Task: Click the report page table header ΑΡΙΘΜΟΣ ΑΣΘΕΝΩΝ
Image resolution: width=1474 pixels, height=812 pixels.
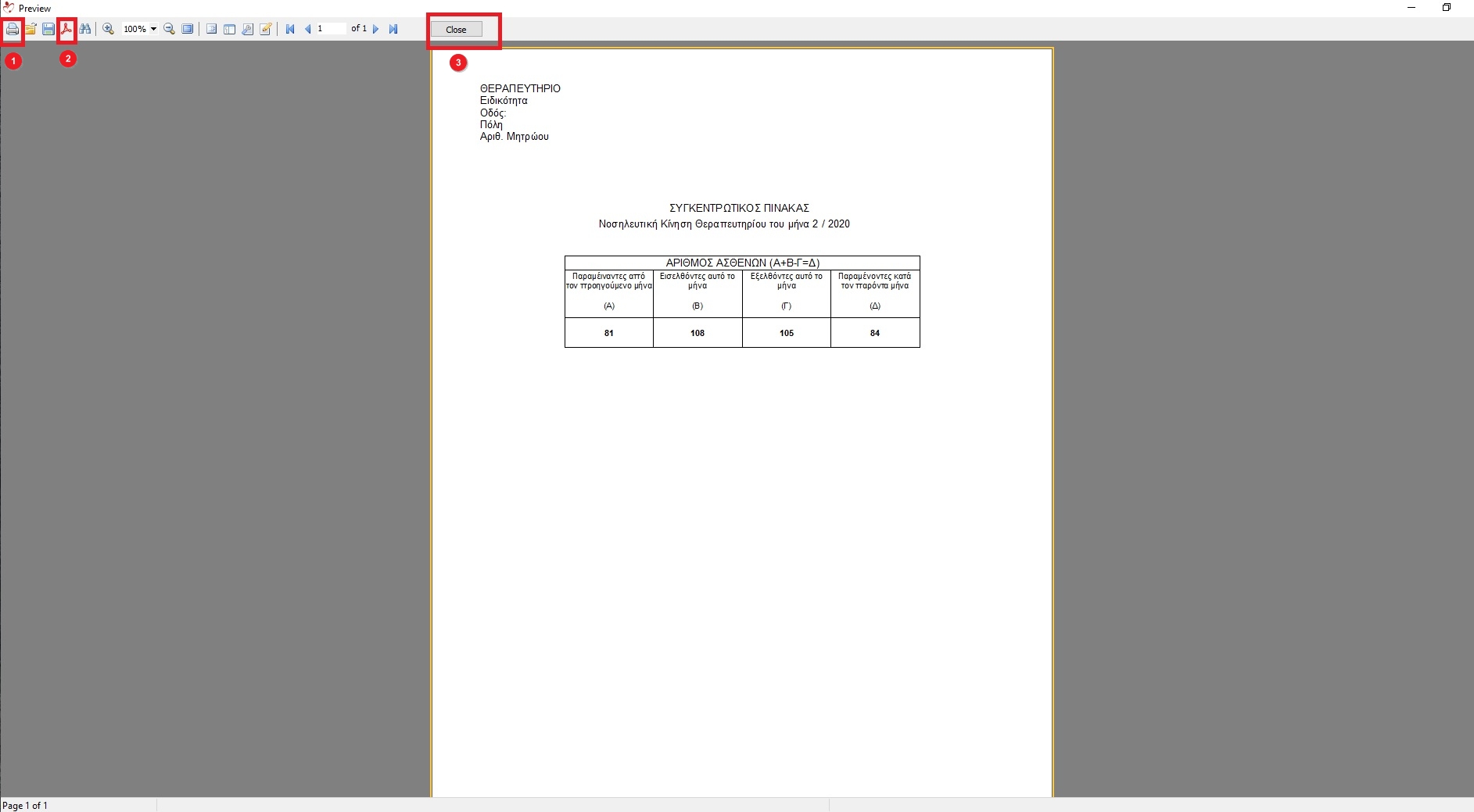Action: point(742,263)
